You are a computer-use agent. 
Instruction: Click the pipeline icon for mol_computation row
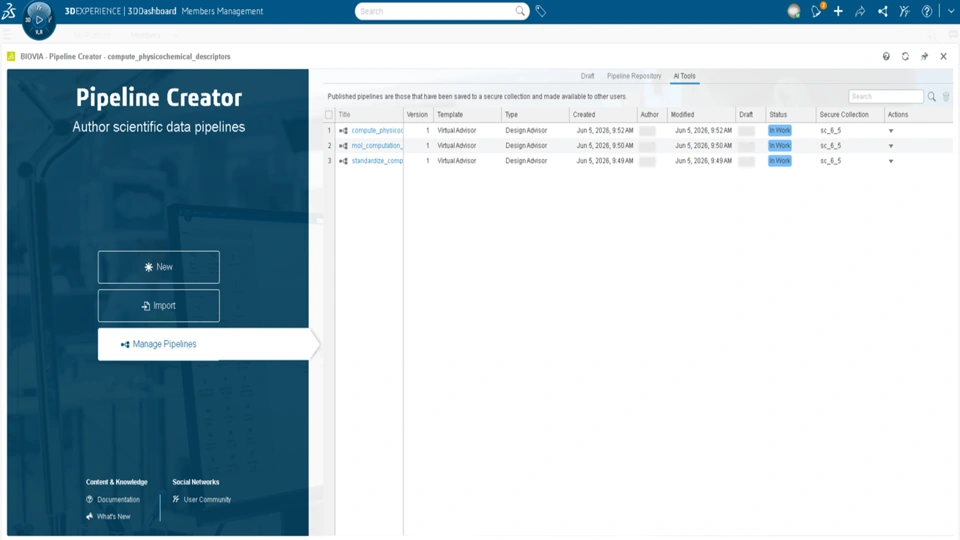pyautogui.click(x=343, y=146)
